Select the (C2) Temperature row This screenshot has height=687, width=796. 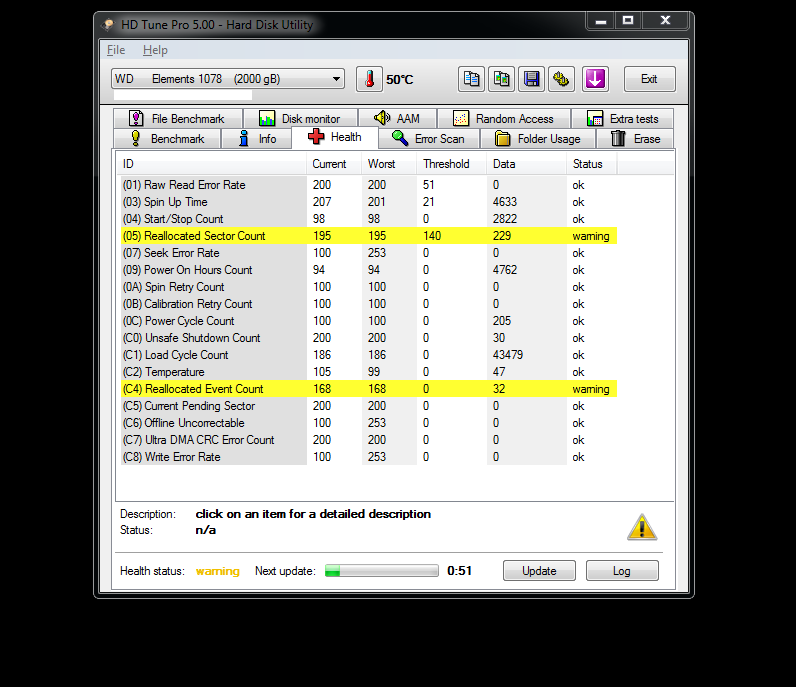[x=369, y=372]
